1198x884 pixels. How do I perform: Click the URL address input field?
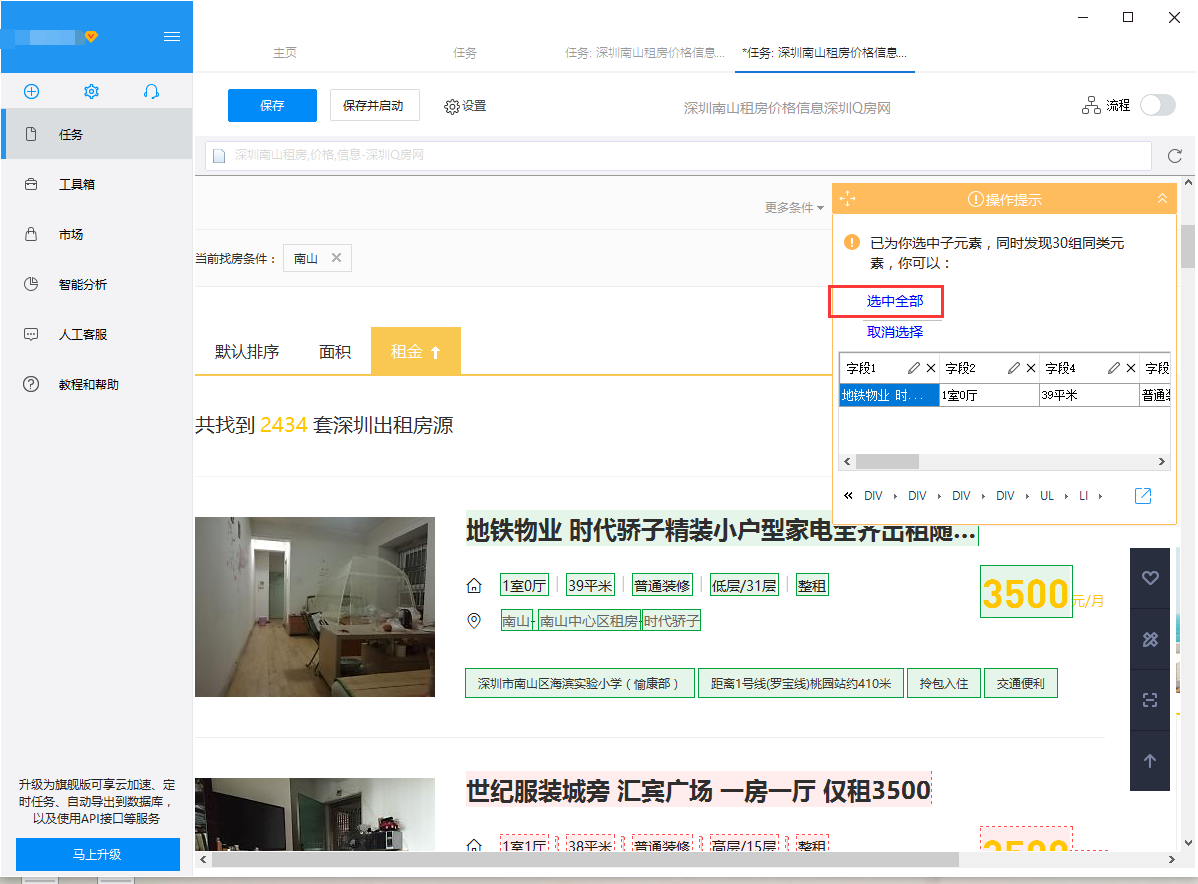point(678,155)
